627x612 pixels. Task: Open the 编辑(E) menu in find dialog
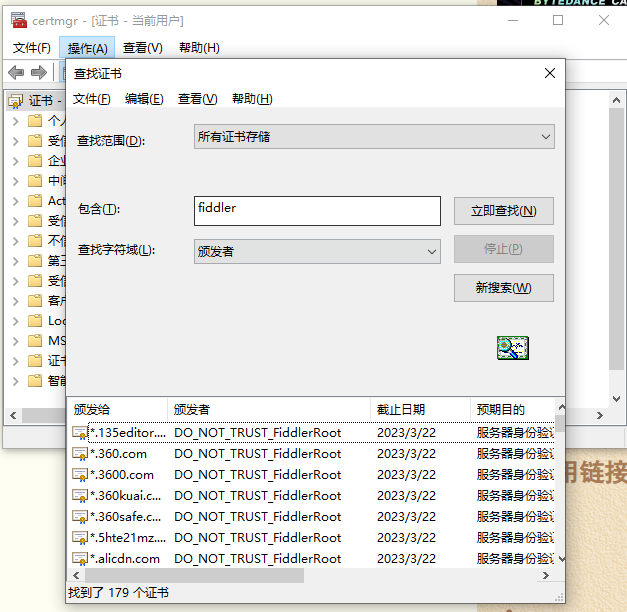pyautogui.click(x=144, y=98)
